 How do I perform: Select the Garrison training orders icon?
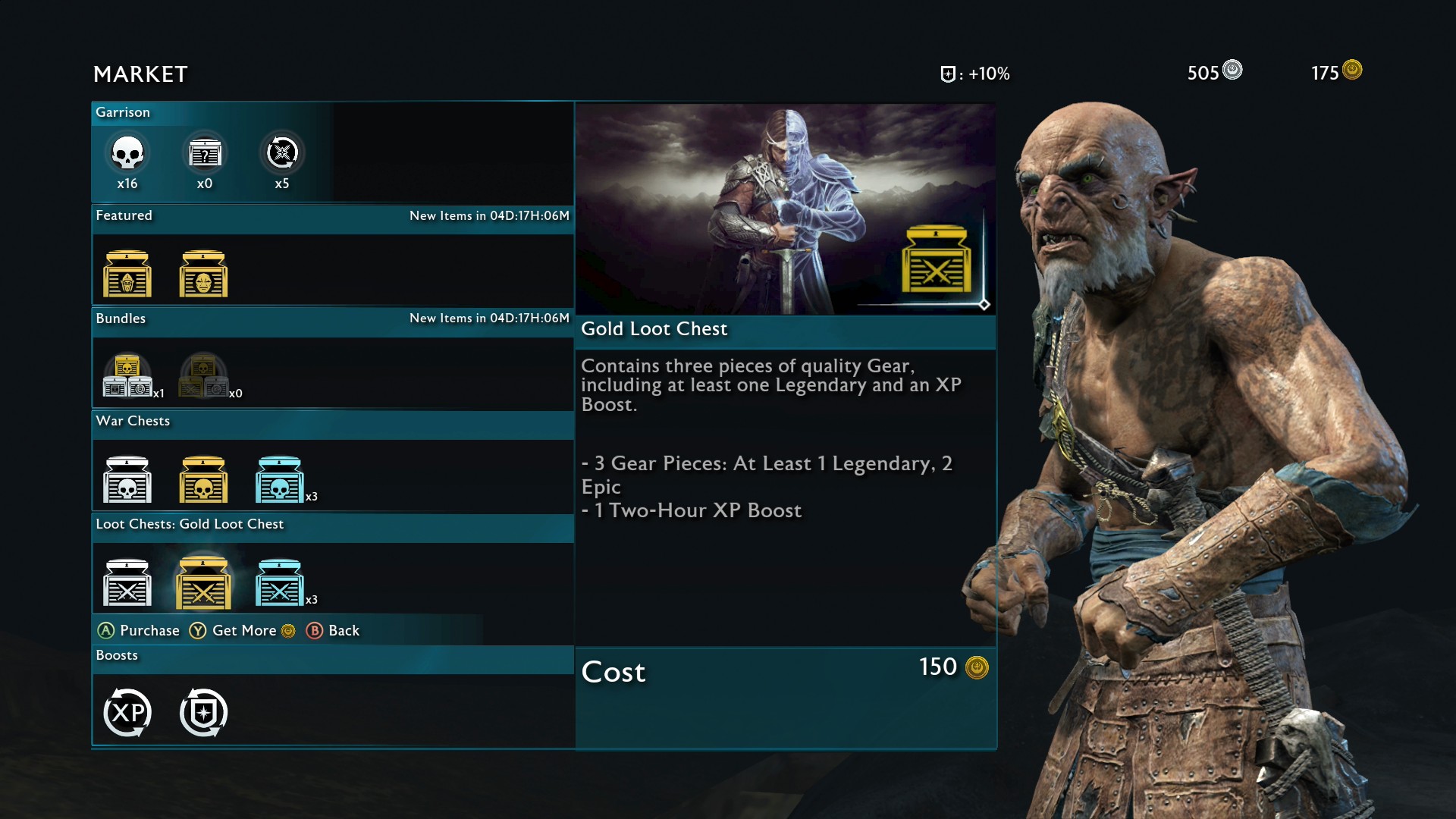[282, 153]
